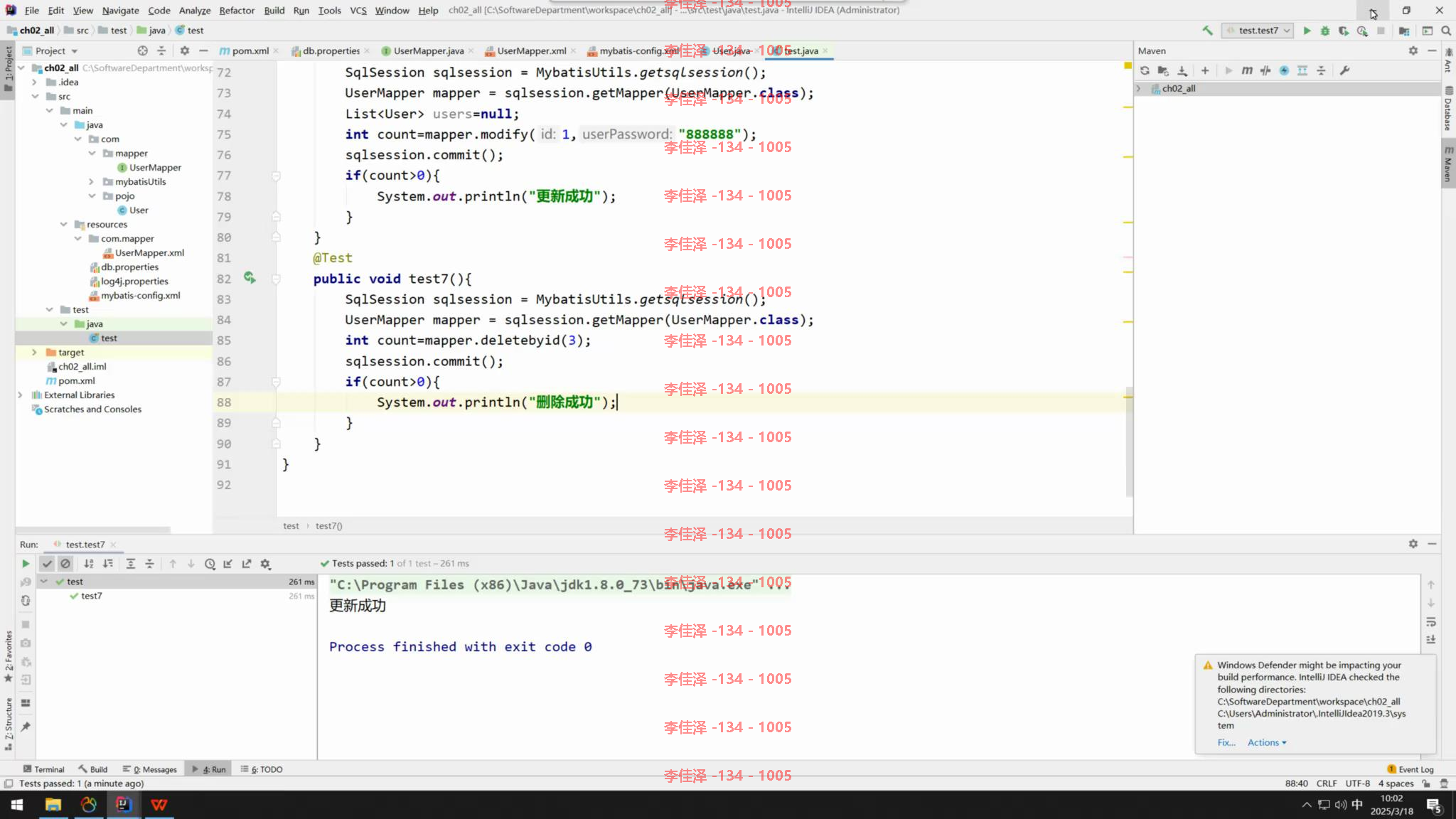Toggle Skip Tests mode in Maven panel
Image resolution: width=1456 pixels, height=819 pixels.
(1284, 70)
